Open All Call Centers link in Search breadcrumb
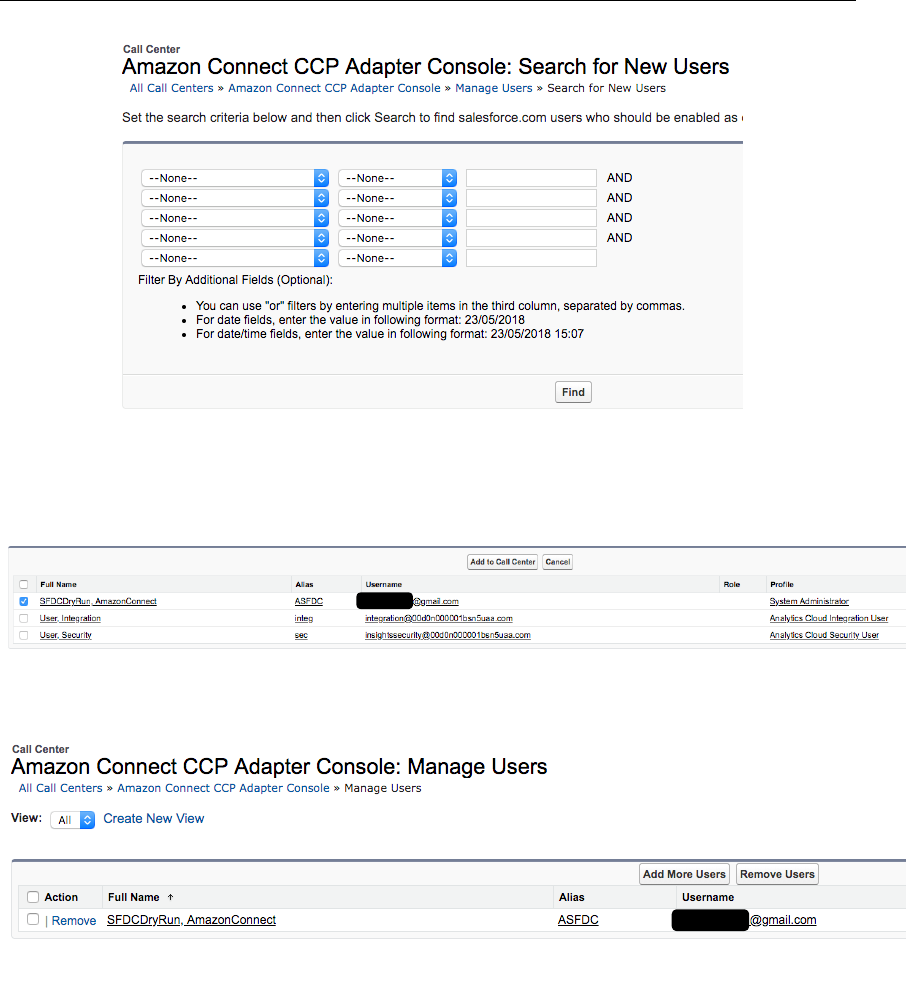906x994 pixels. coord(171,88)
